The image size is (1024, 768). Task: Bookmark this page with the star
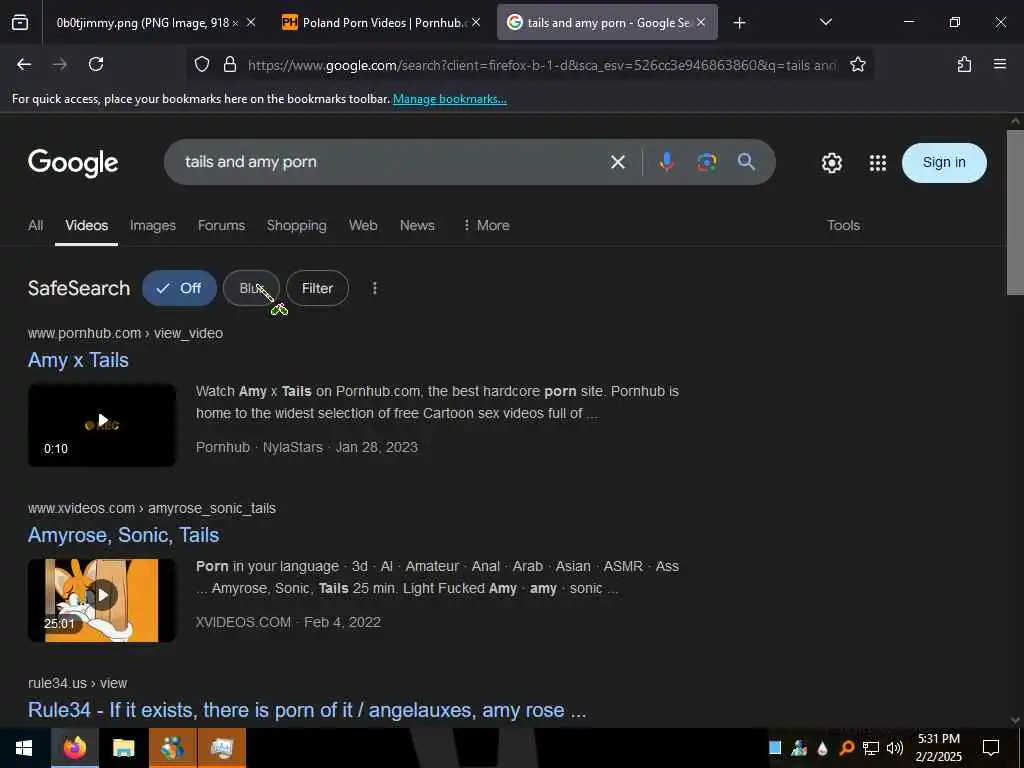coord(857,65)
